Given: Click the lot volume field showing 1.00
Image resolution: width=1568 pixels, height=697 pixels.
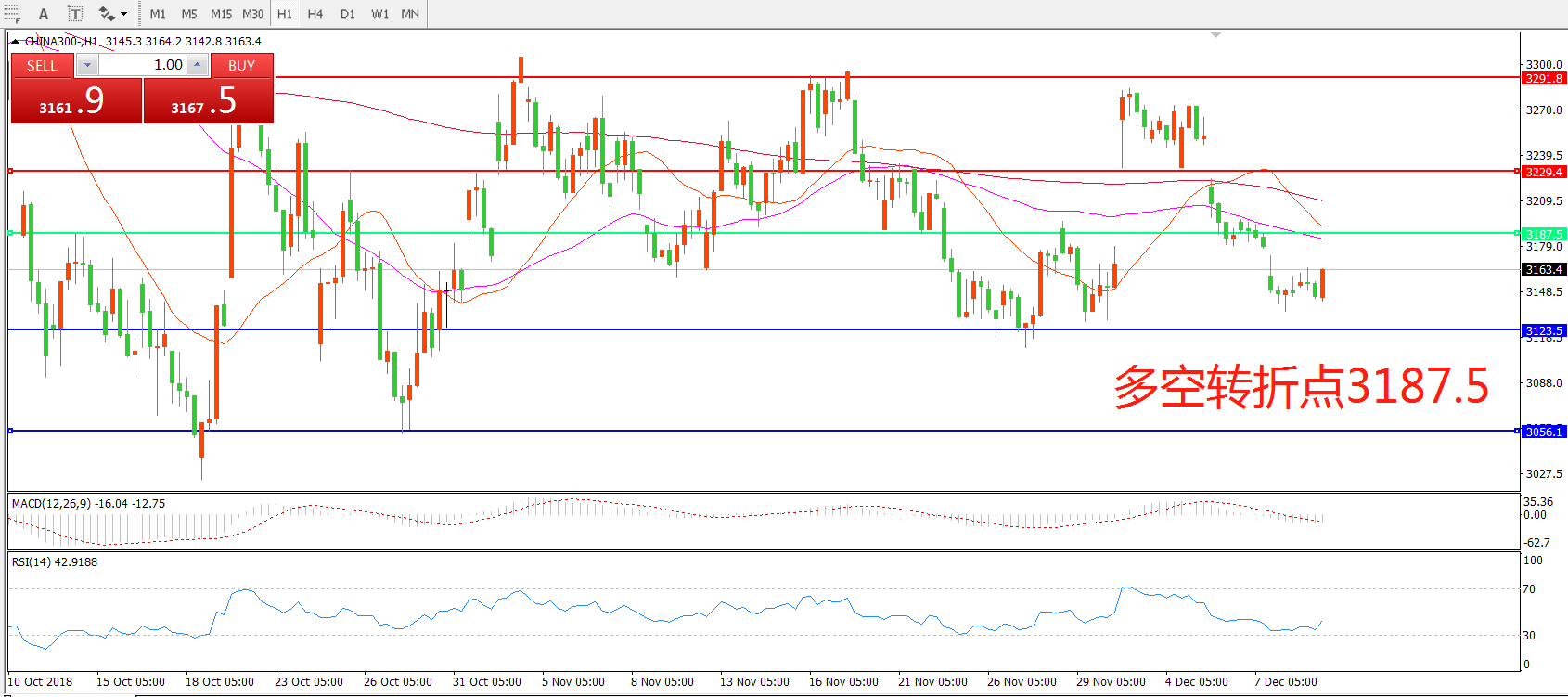Looking at the screenshot, I should [x=142, y=65].
